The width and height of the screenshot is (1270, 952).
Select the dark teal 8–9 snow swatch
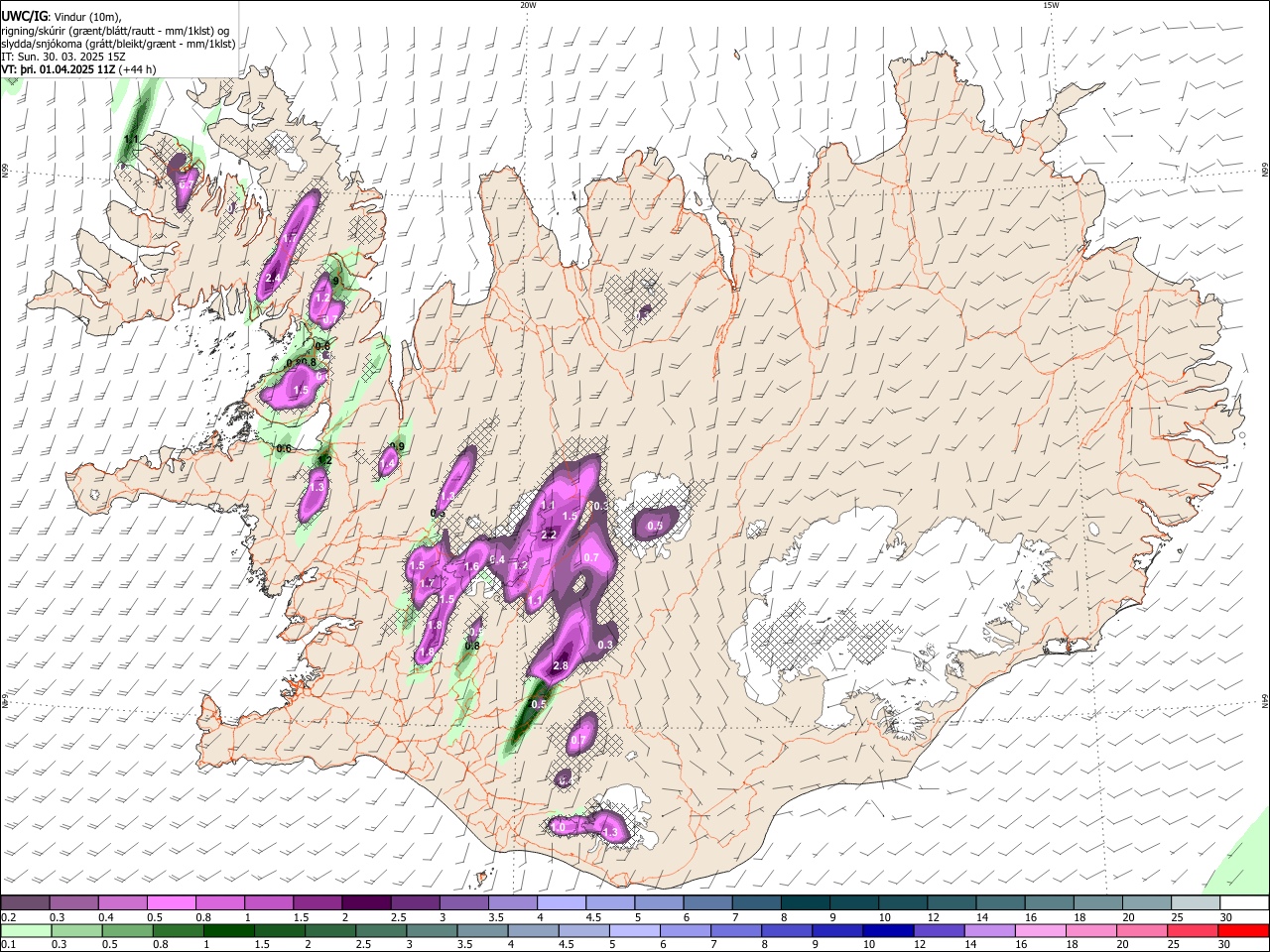(804, 902)
